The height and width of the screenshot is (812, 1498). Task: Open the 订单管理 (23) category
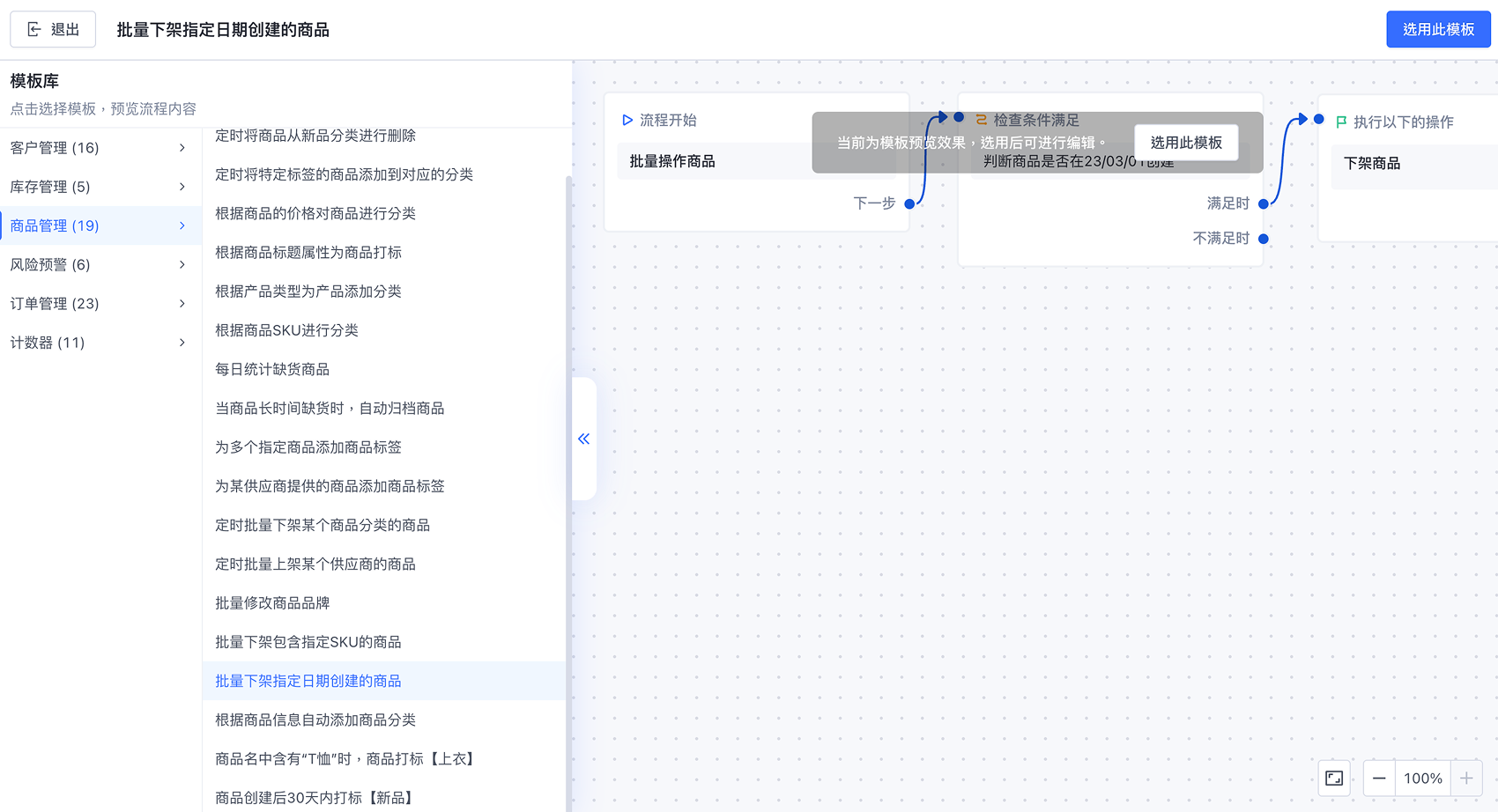click(101, 303)
